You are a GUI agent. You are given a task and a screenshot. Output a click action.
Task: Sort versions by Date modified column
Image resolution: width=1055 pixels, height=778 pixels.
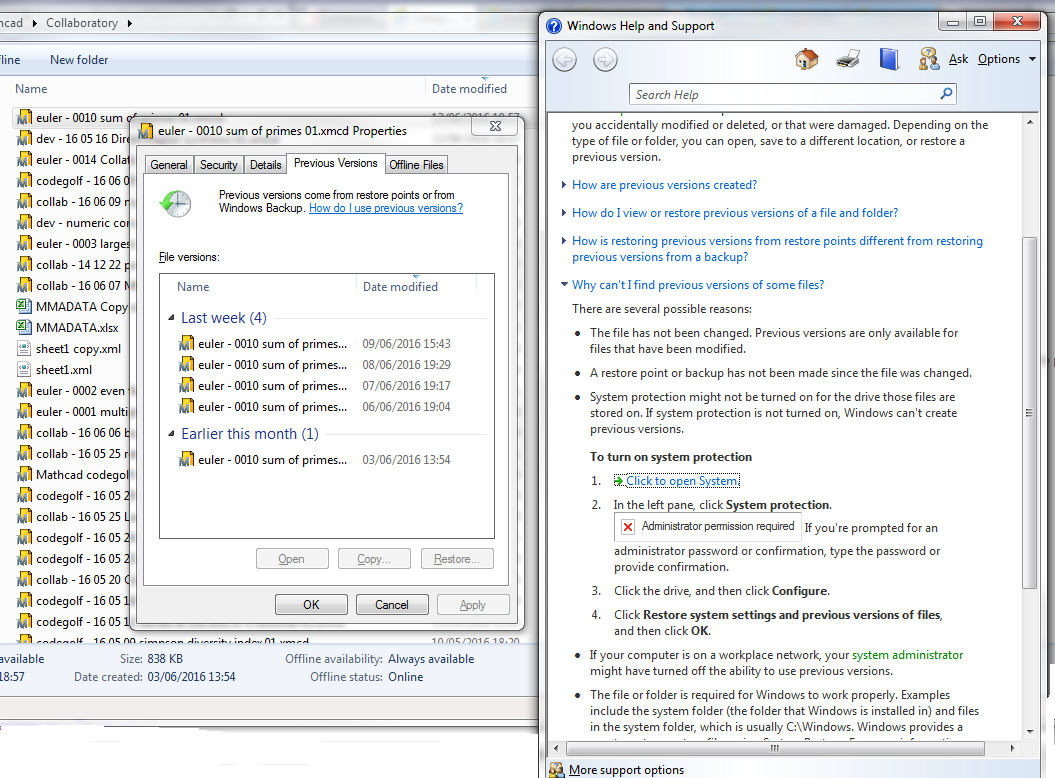click(416, 287)
